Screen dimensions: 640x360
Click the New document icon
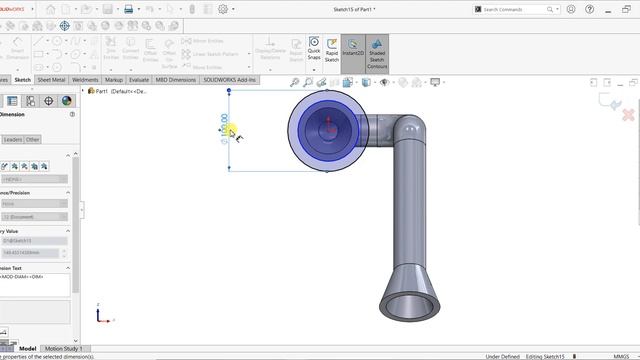65,9
